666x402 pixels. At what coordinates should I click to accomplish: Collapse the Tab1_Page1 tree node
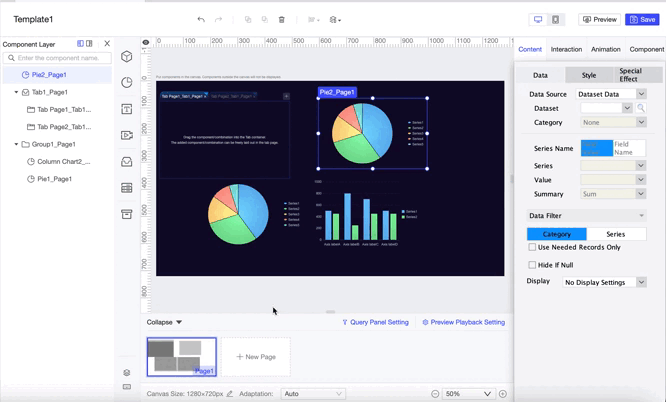(x=16, y=92)
